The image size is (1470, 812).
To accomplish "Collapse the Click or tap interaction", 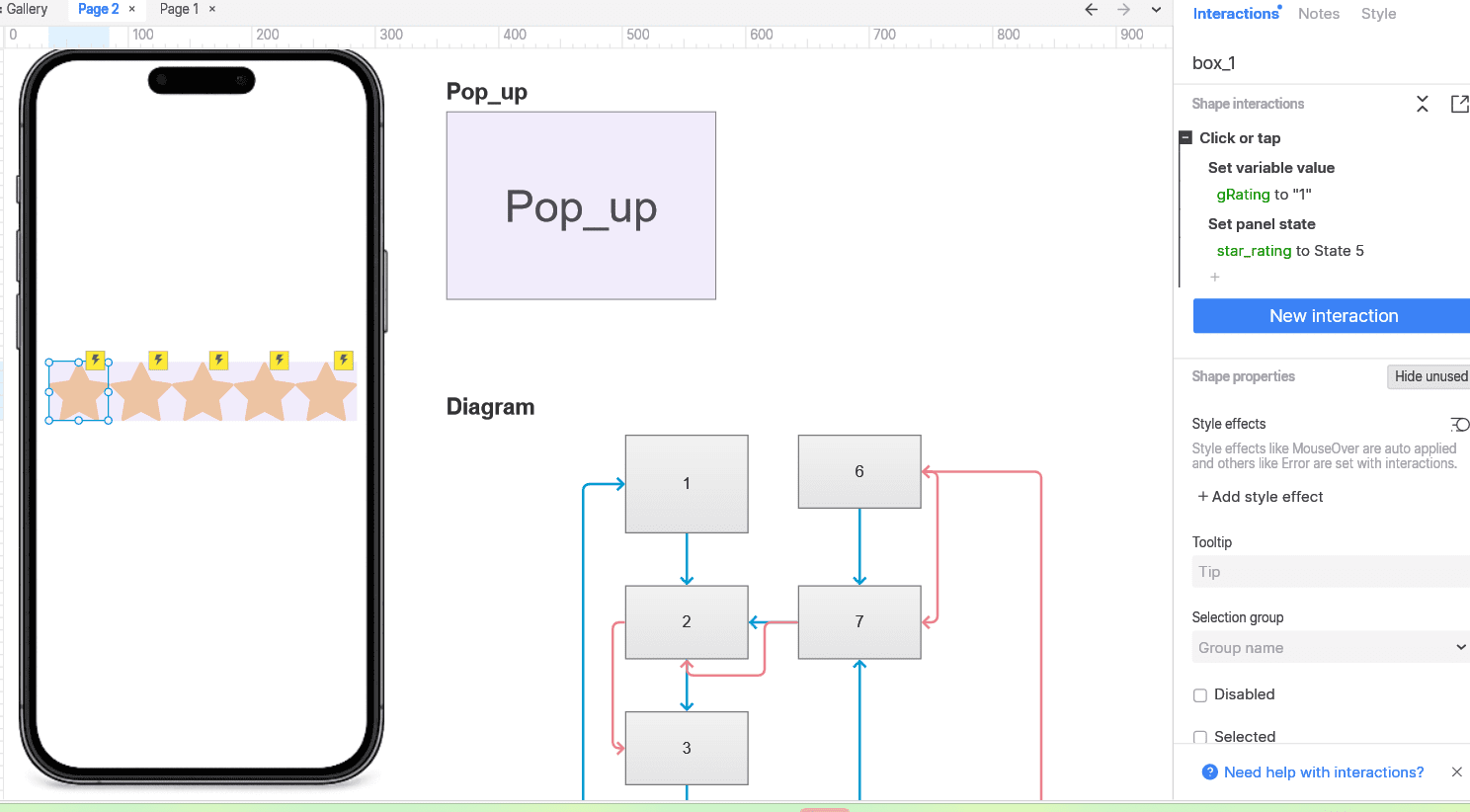I will pos(1185,138).
